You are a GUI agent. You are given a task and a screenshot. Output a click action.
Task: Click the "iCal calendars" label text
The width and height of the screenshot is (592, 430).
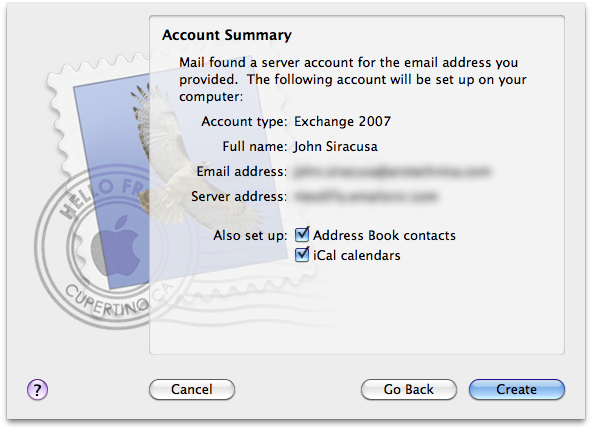pos(357,255)
